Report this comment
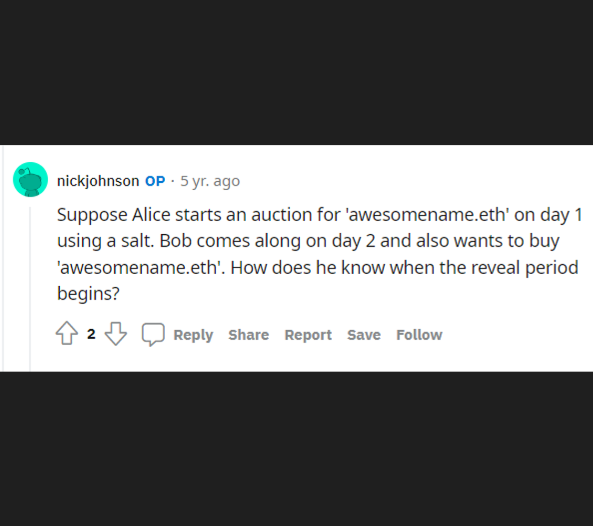 coord(308,335)
